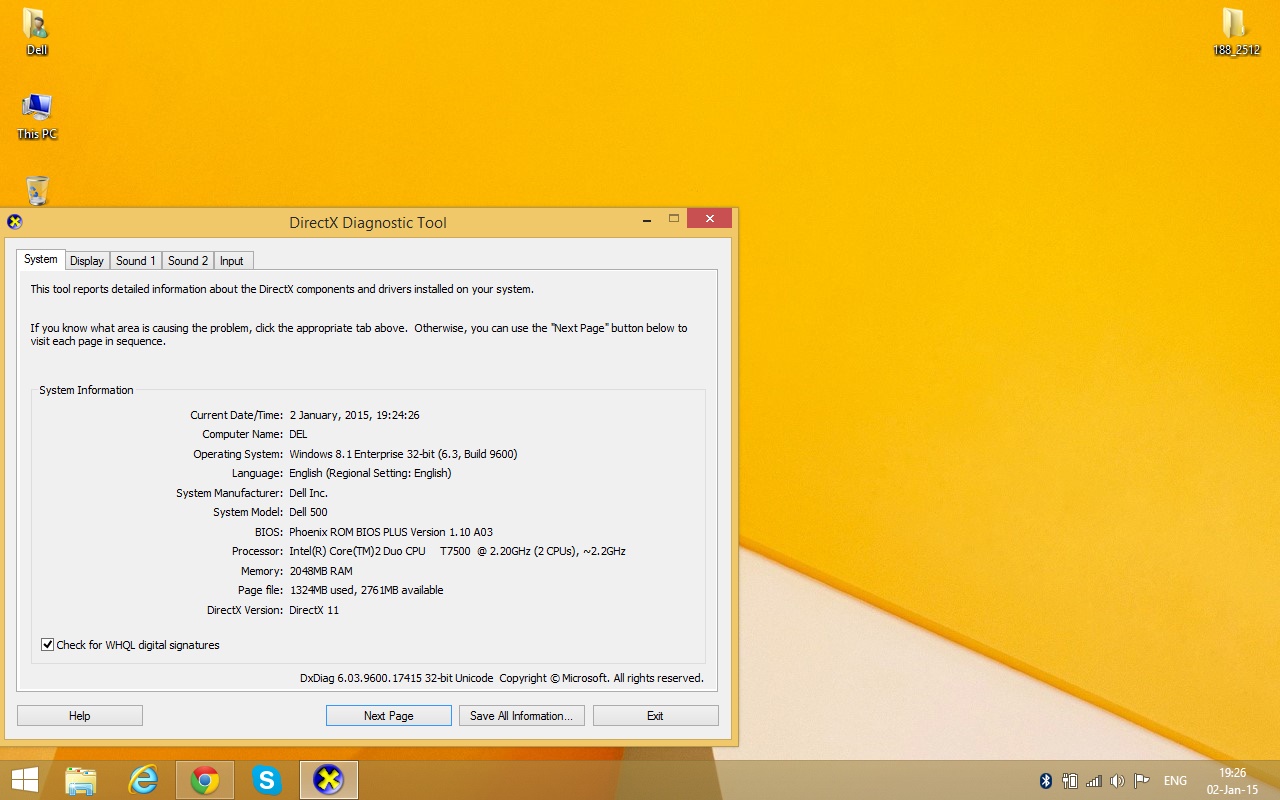Click the battery power tray icon
The image size is (1280, 800).
click(1070, 781)
